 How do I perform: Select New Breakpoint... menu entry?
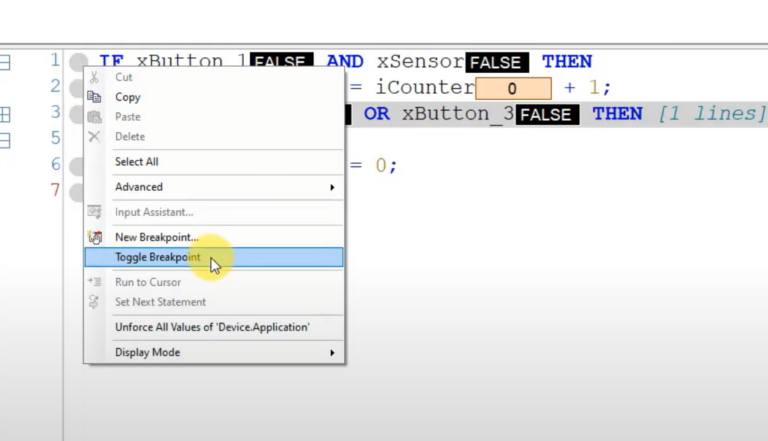click(157, 237)
